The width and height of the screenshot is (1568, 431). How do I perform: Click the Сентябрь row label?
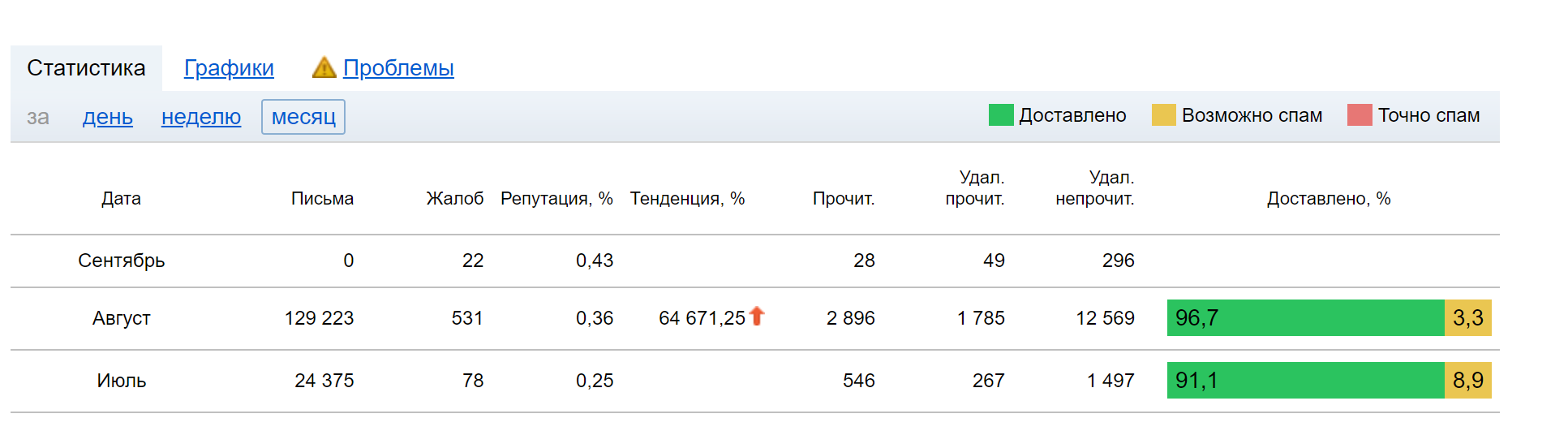[x=121, y=261]
